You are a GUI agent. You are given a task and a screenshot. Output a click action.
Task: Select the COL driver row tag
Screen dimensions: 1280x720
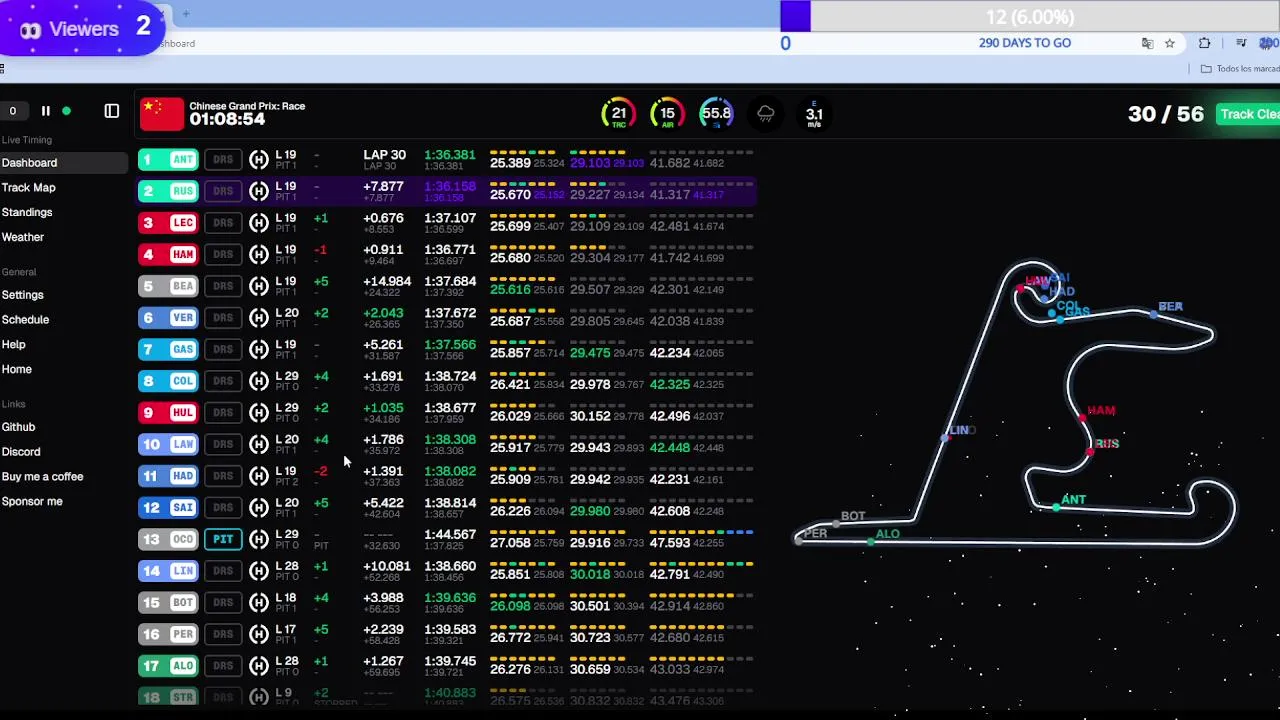(168, 381)
